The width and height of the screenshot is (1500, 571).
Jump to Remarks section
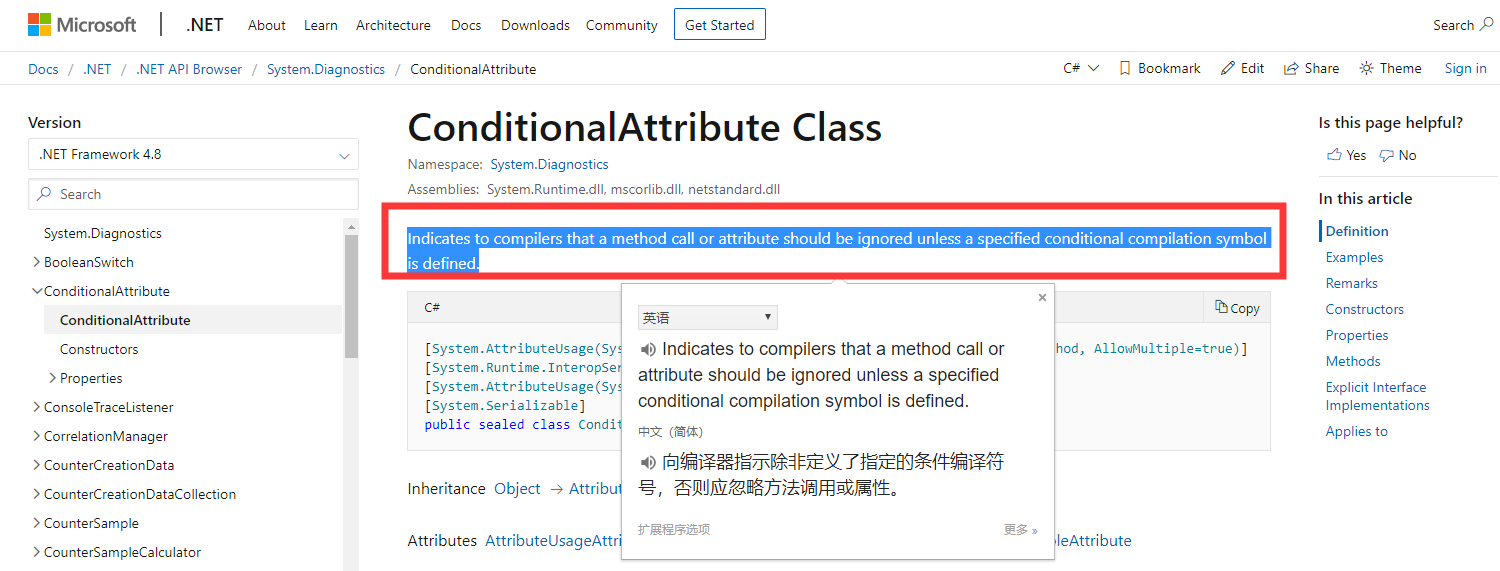(x=1352, y=283)
